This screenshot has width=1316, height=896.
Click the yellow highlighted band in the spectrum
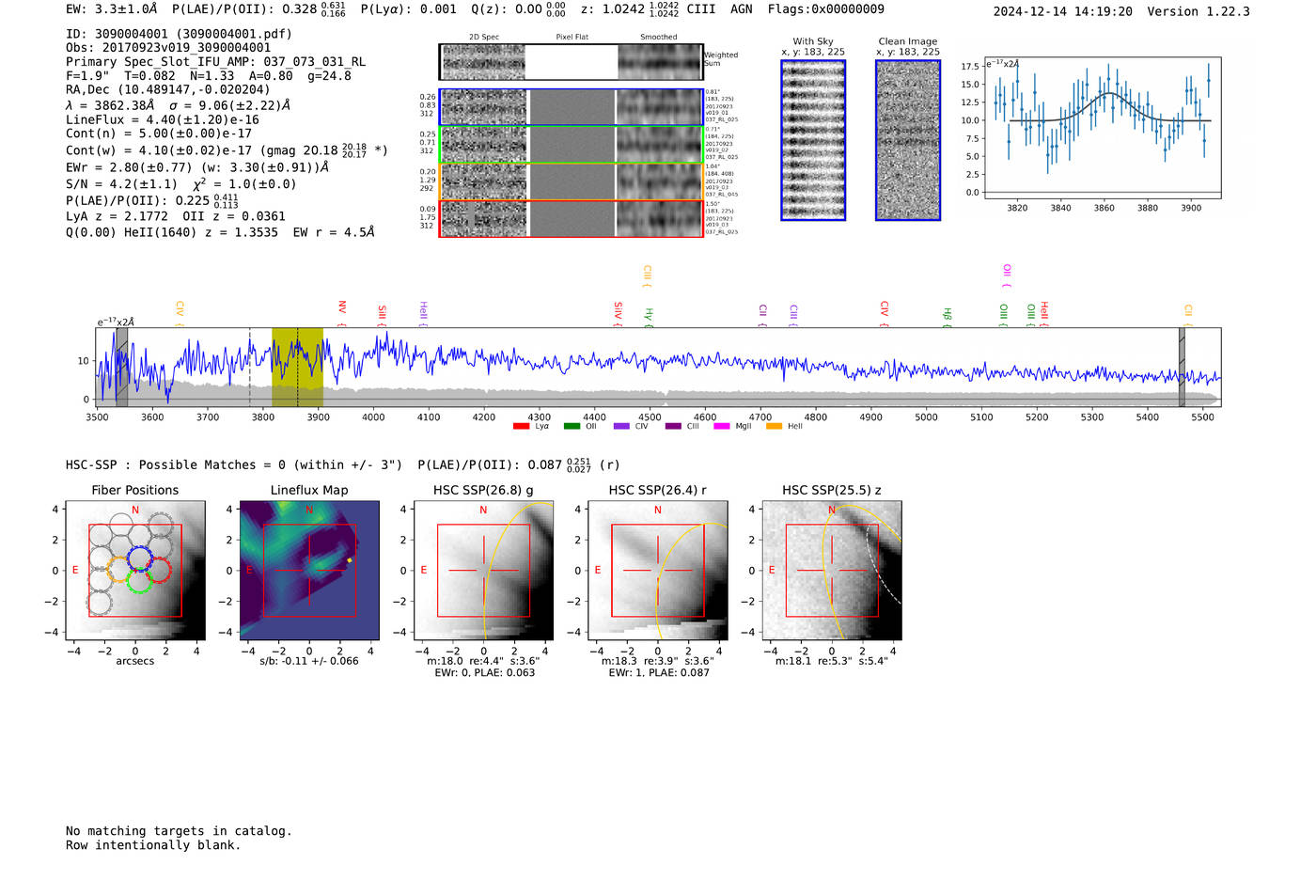pos(297,367)
